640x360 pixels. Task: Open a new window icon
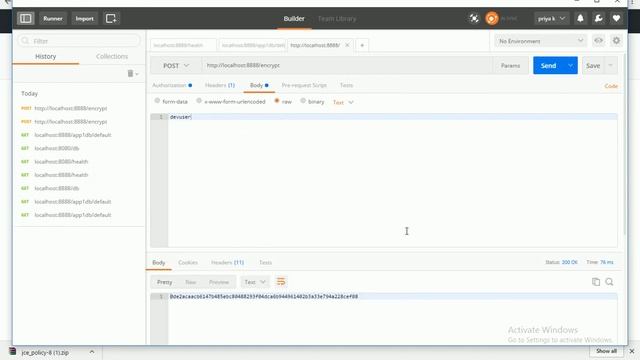[x=111, y=18]
